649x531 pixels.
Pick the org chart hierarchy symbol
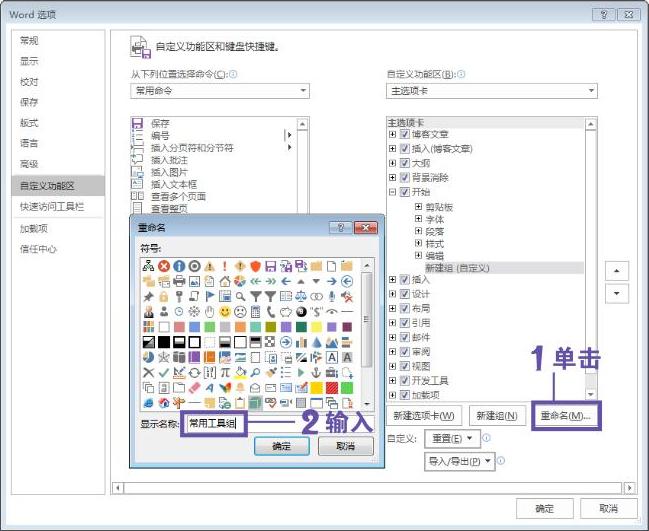pos(149,266)
